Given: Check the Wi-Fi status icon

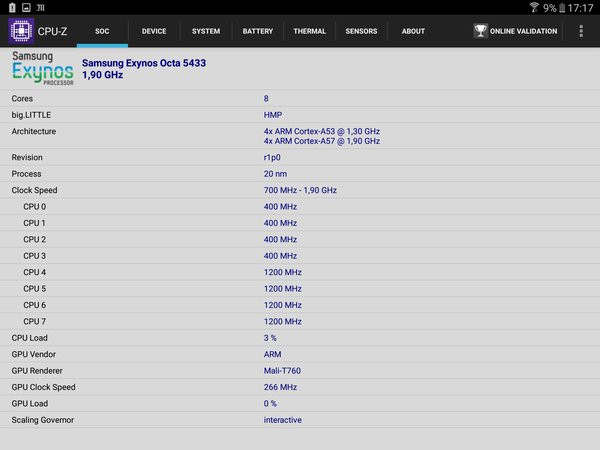Looking at the screenshot, I should pyautogui.click(x=534, y=7).
